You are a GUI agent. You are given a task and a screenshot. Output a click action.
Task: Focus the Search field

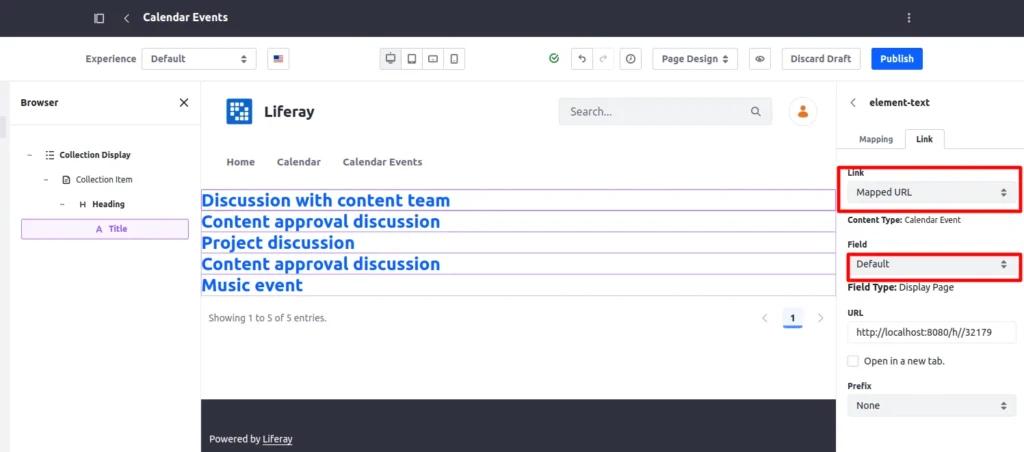point(665,112)
